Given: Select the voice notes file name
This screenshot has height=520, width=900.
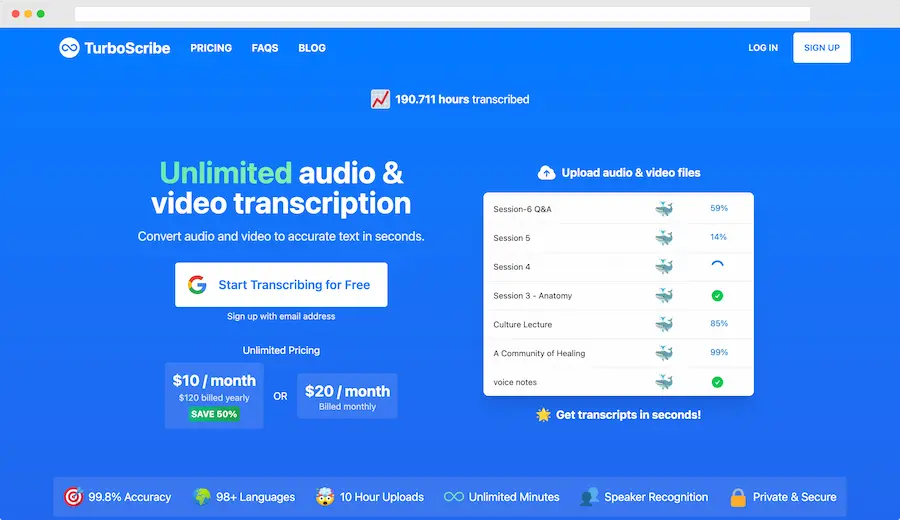Looking at the screenshot, I should (x=515, y=382).
